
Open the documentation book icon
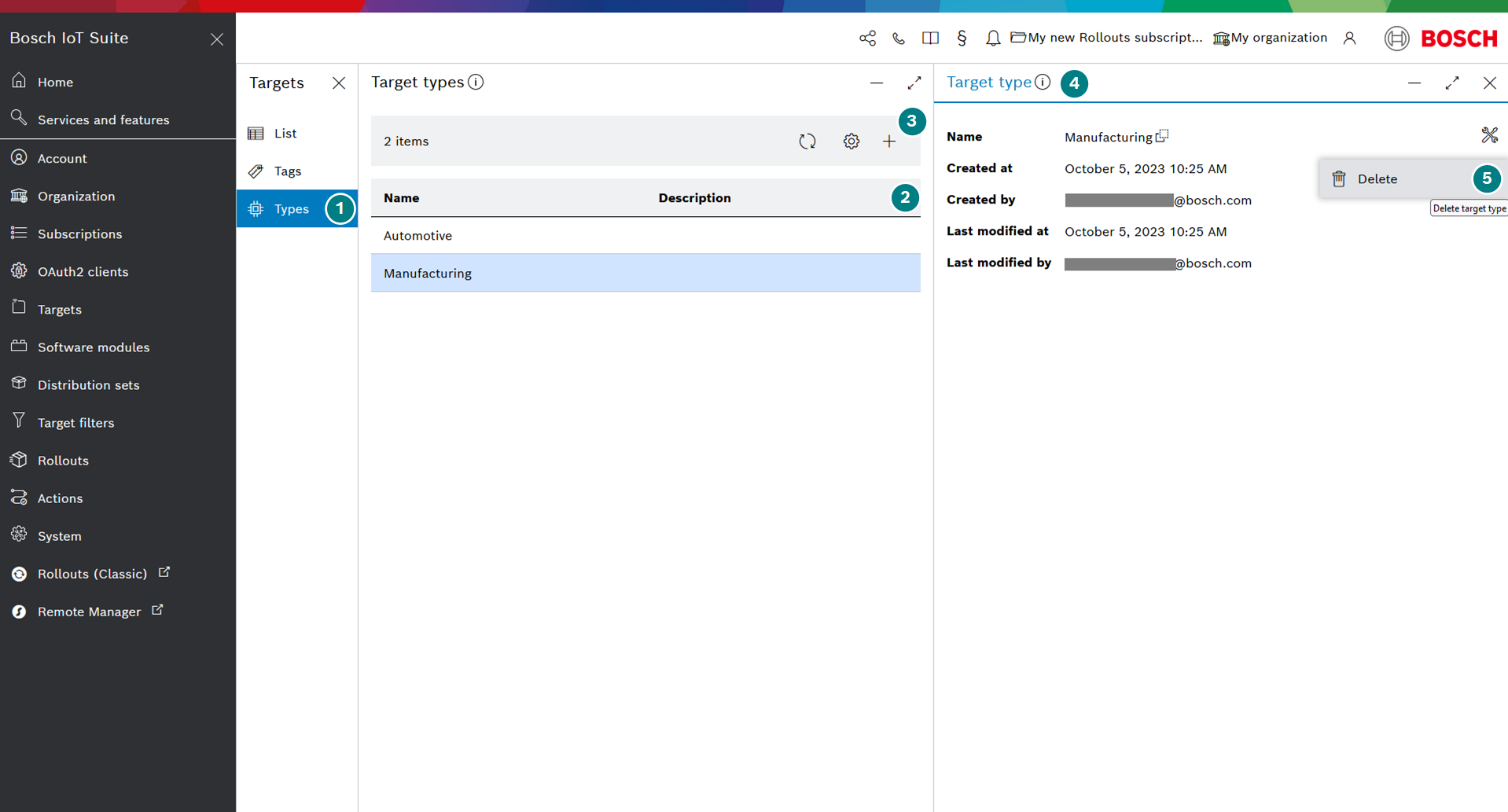tap(930, 39)
